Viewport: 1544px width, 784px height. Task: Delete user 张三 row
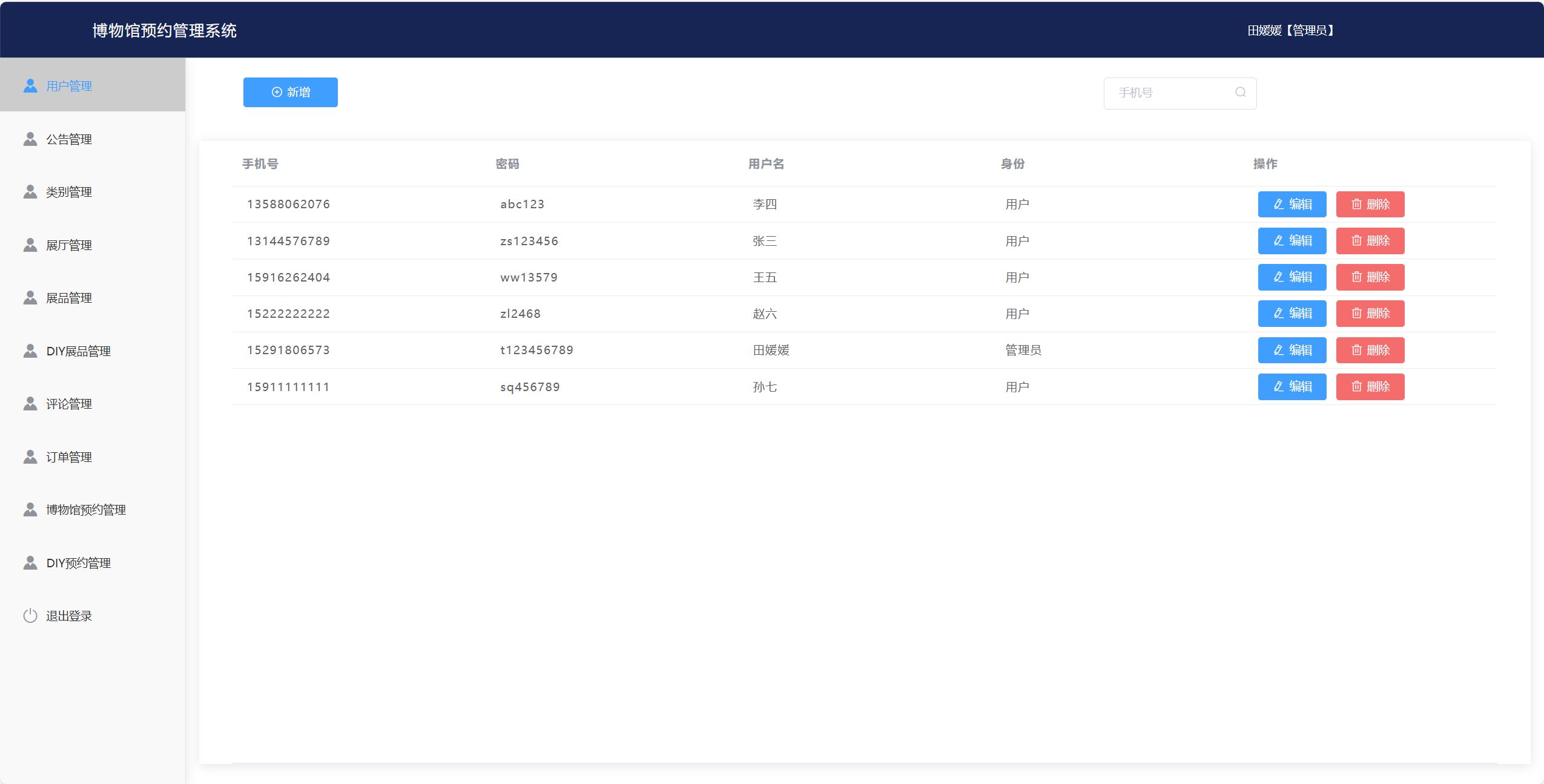1370,241
